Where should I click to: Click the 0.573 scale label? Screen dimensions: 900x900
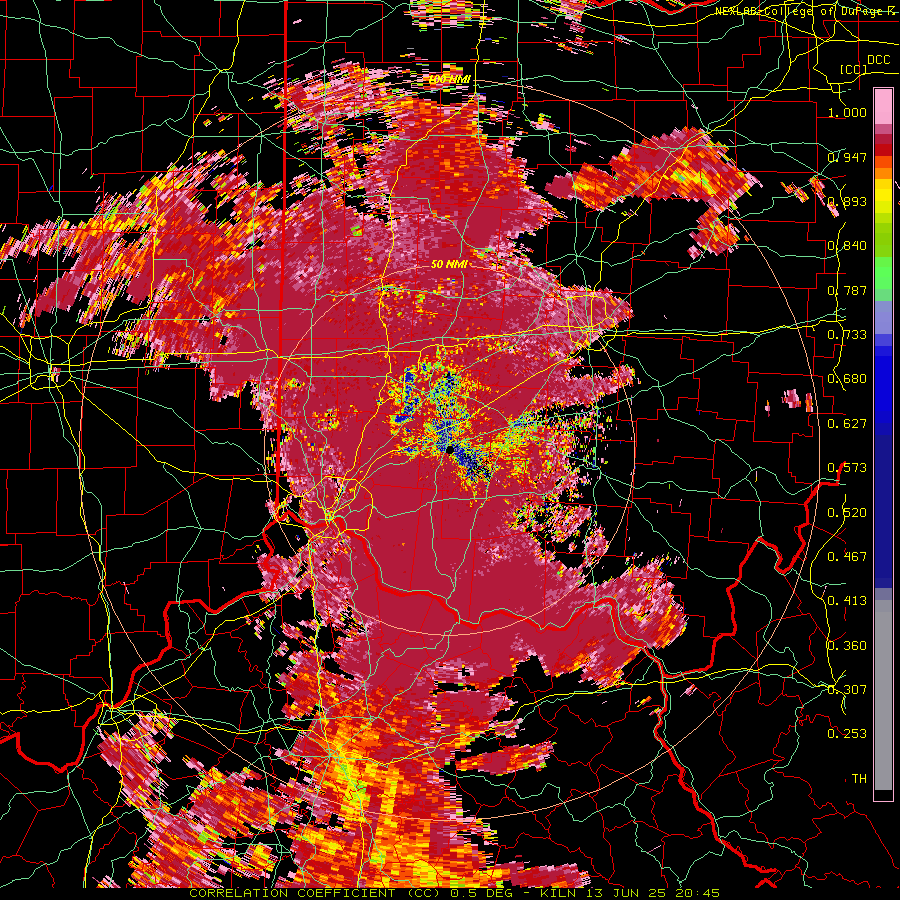click(x=847, y=468)
